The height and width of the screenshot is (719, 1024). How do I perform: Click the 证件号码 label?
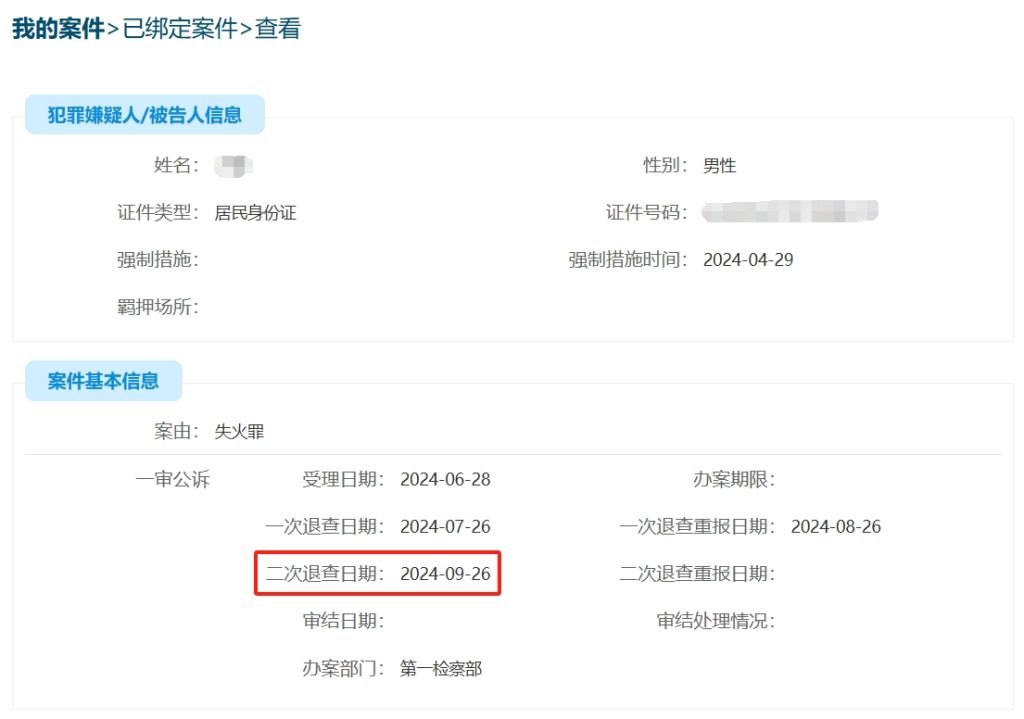tap(647, 212)
